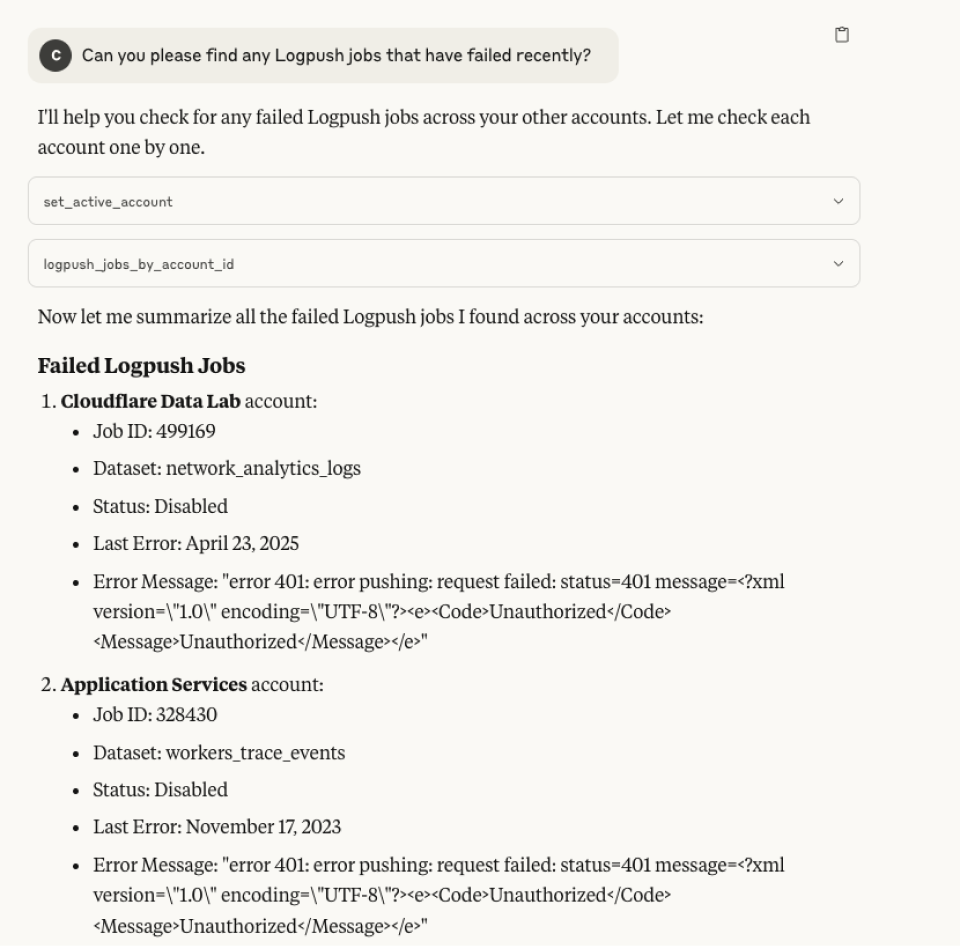
Task: Expand the logpush_jobs_by_account_id chevron arrow
Action: [838, 264]
